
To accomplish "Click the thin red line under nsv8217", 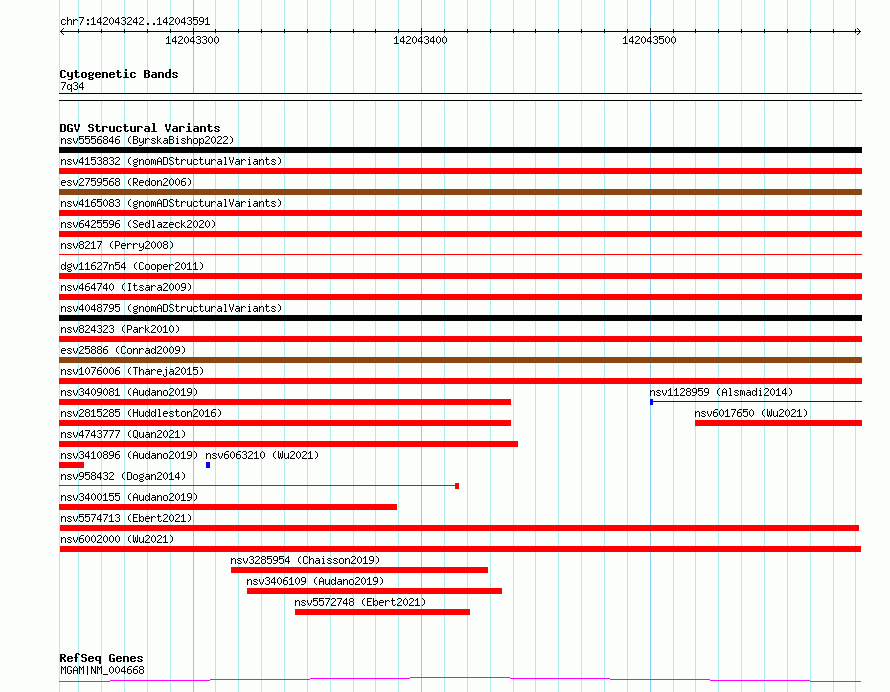I will coord(460,255).
